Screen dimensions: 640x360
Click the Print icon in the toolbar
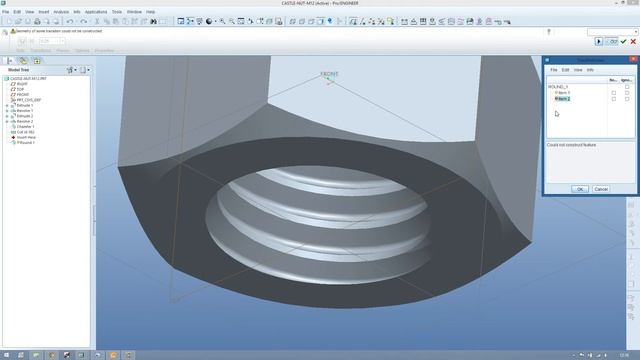coord(37,21)
